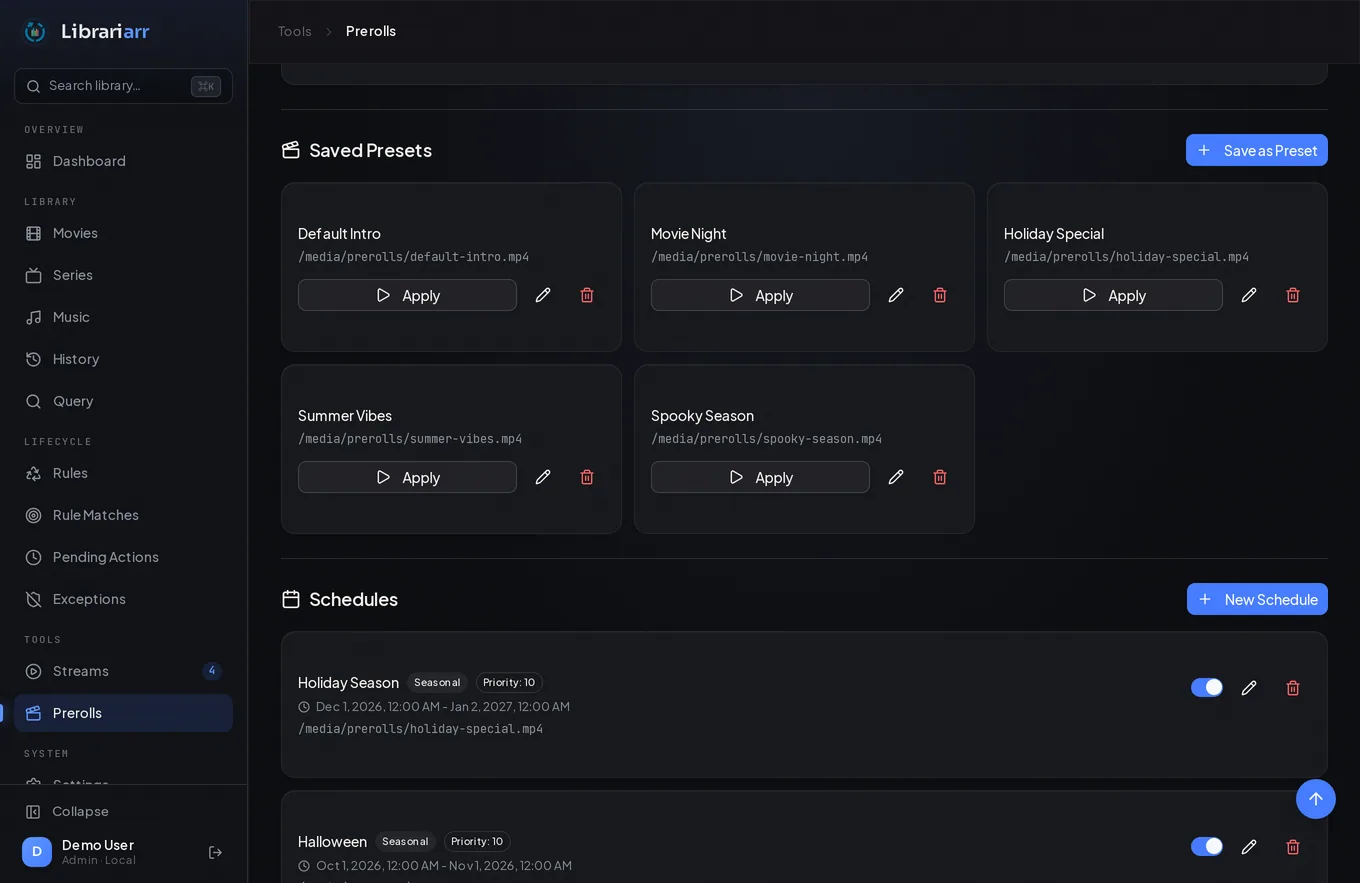Image resolution: width=1360 pixels, height=883 pixels.
Task: Create a New Schedule
Action: [x=1257, y=599]
